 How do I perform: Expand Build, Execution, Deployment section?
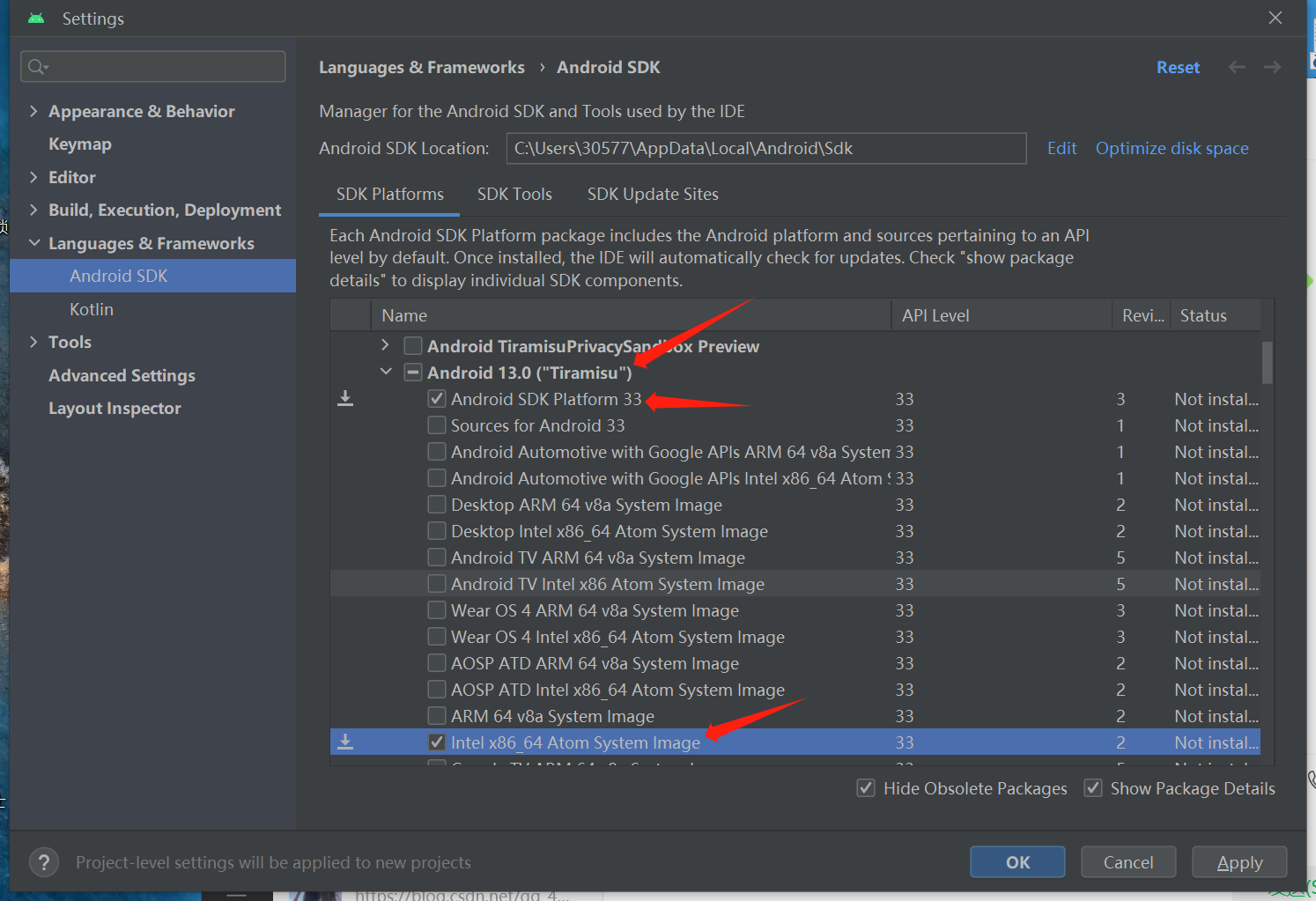click(x=33, y=210)
